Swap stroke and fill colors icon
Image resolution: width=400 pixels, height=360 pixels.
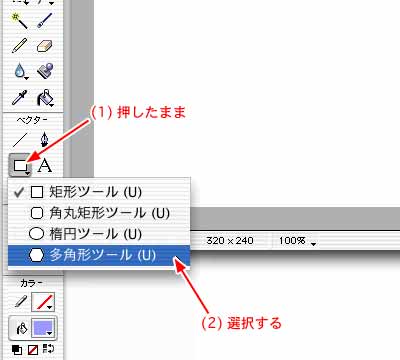(x=48, y=349)
